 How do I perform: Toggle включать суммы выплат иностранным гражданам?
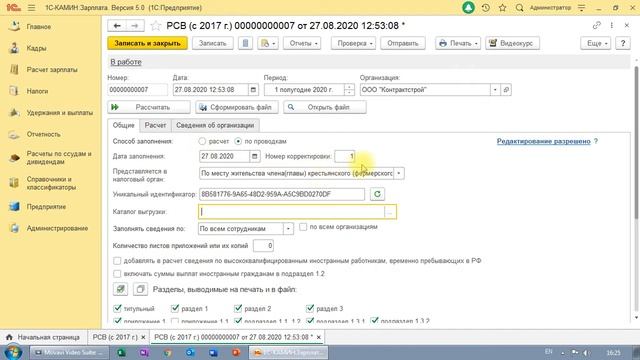click(x=117, y=273)
